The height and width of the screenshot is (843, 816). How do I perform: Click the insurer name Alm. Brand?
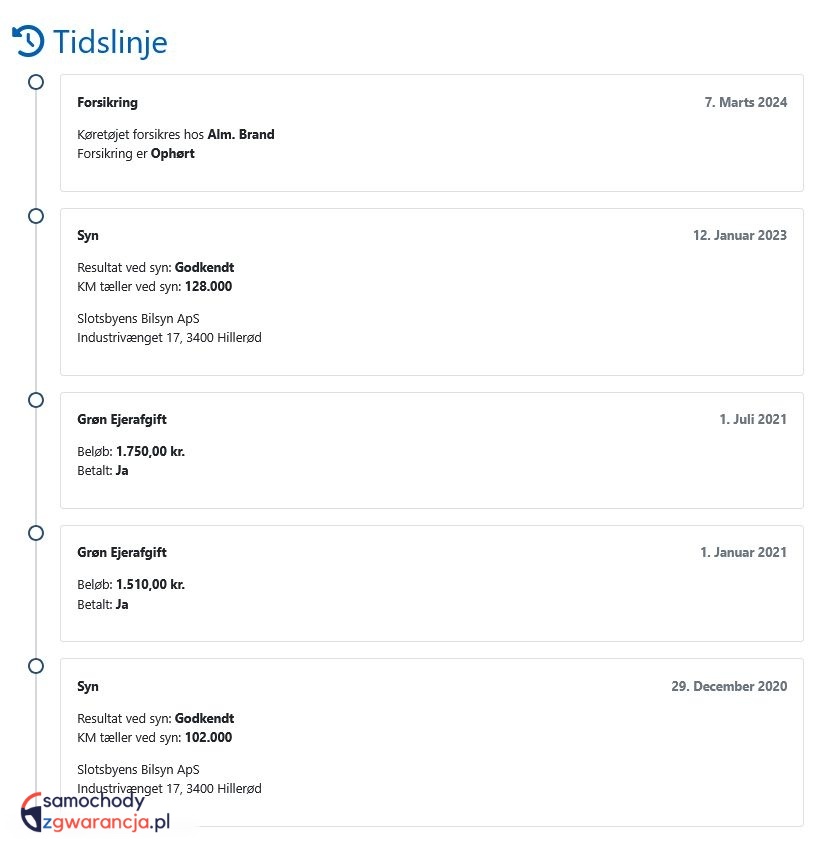[x=240, y=134]
